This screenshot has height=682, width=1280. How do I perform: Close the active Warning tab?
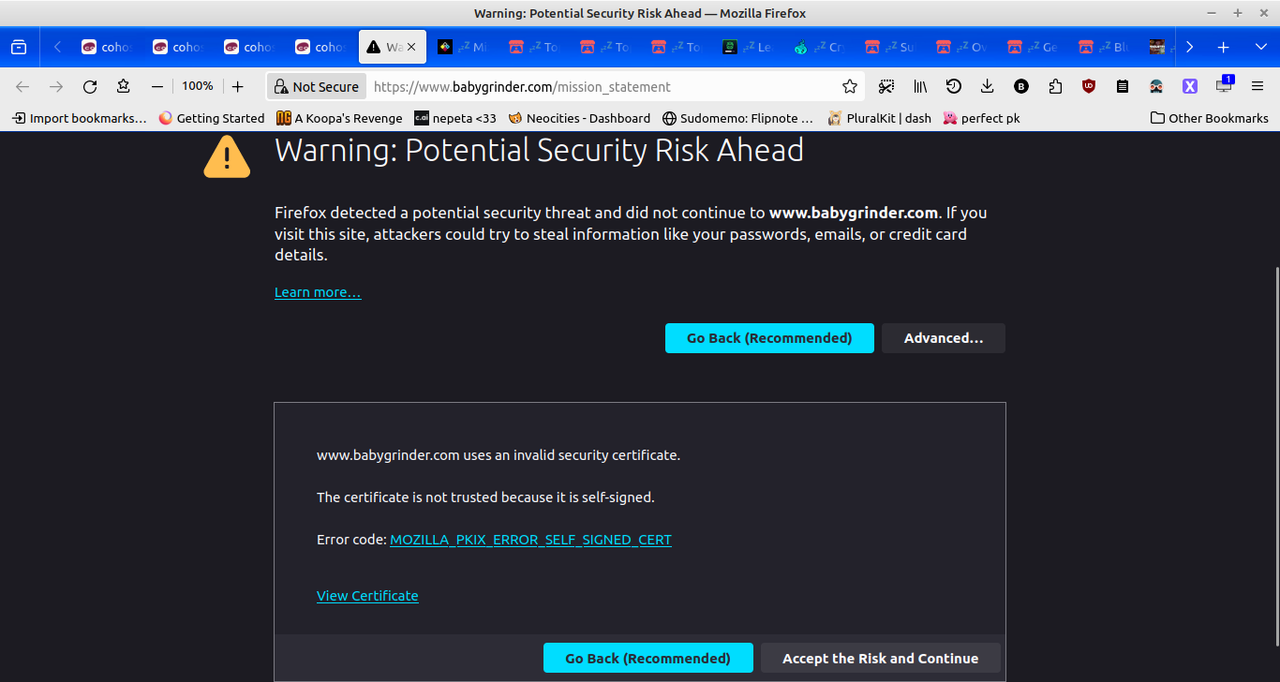(x=411, y=47)
